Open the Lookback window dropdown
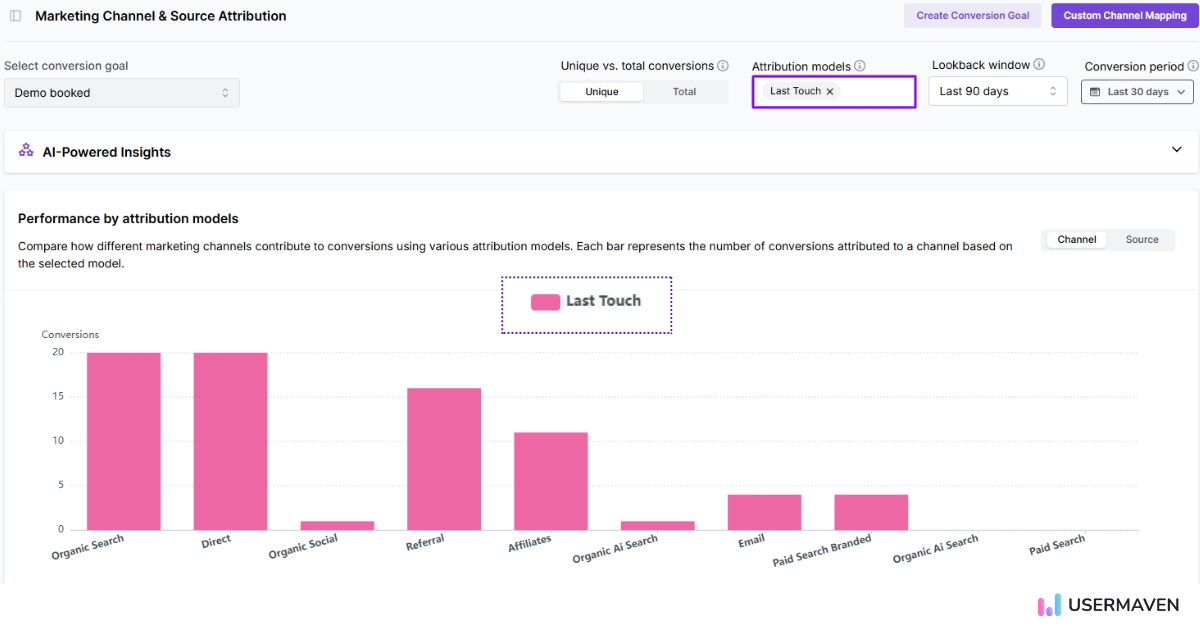 click(x=997, y=90)
